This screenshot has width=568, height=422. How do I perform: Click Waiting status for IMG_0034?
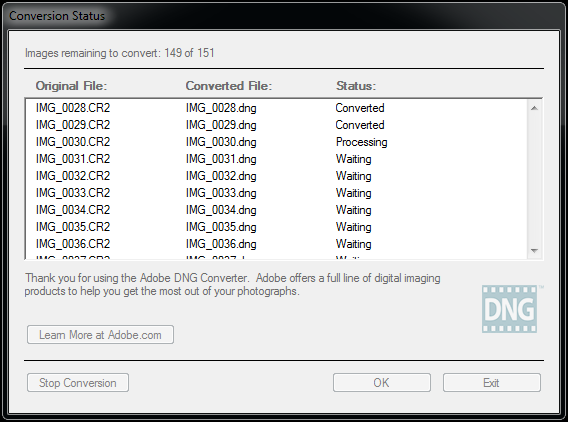pyautogui.click(x=354, y=210)
